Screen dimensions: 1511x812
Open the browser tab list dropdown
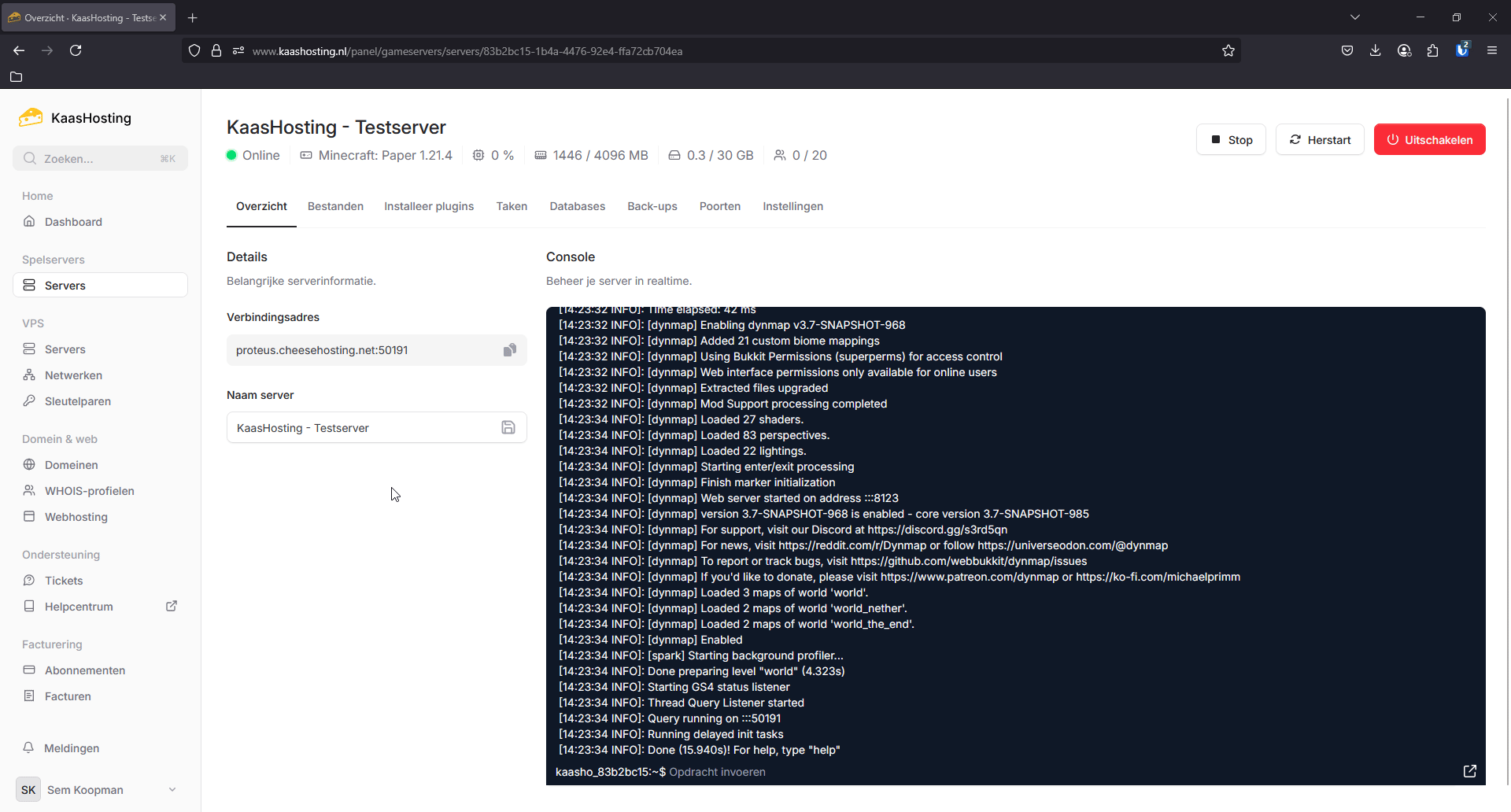click(1355, 17)
